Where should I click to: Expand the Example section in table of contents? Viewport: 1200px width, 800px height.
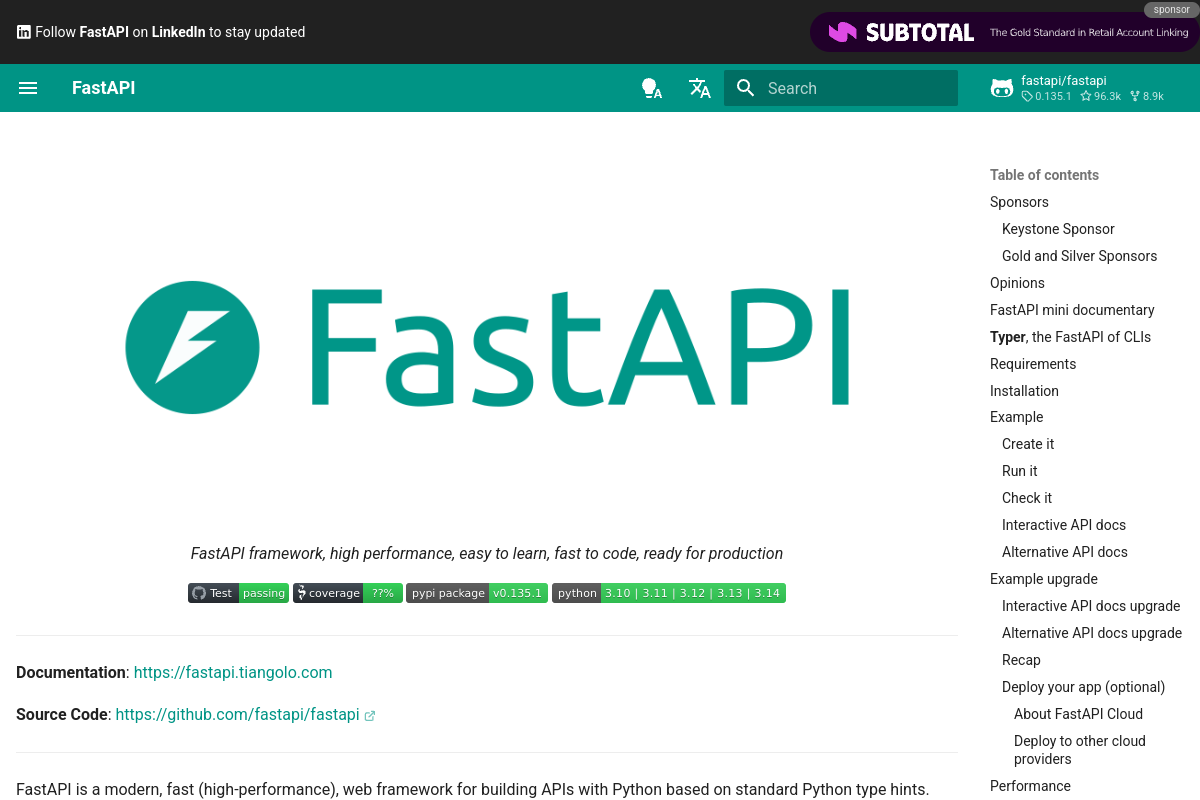pos(1016,417)
